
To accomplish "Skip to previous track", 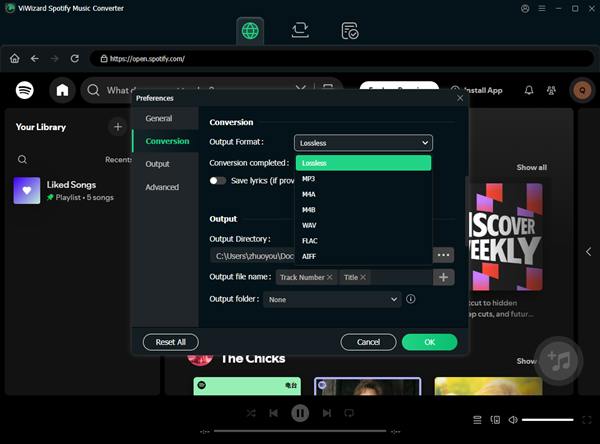I will click(x=274, y=413).
